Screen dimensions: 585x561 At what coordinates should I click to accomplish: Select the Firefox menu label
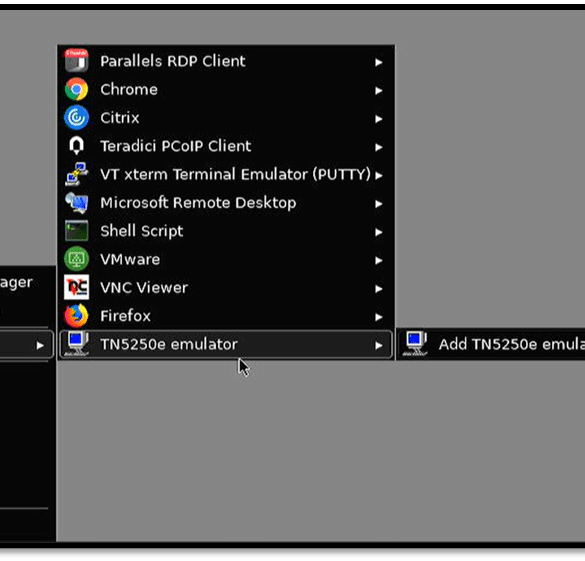tap(125, 316)
